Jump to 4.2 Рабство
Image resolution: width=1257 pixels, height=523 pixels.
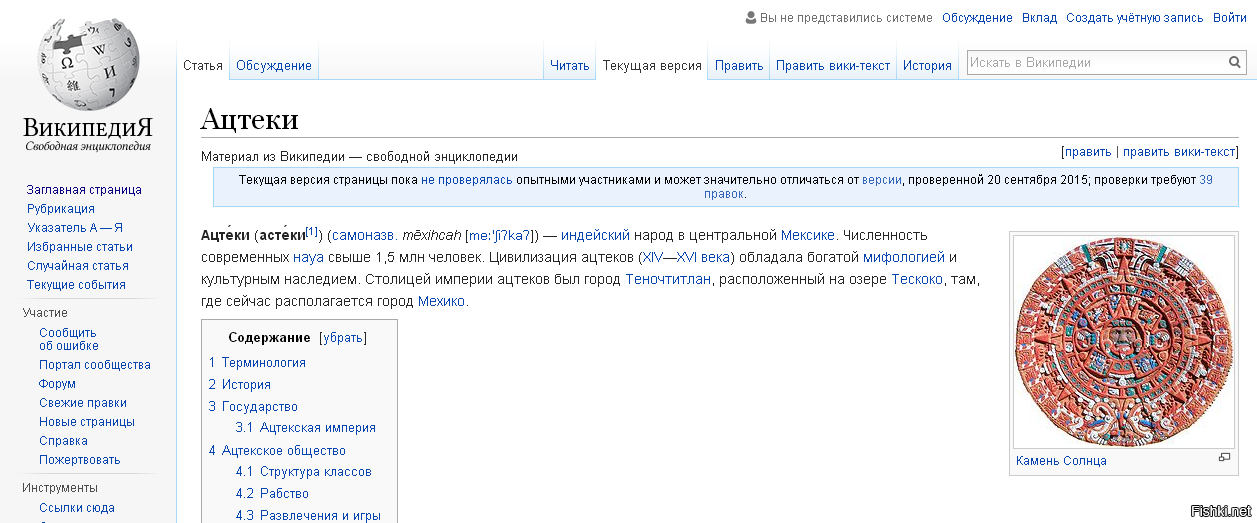click(272, 494)
